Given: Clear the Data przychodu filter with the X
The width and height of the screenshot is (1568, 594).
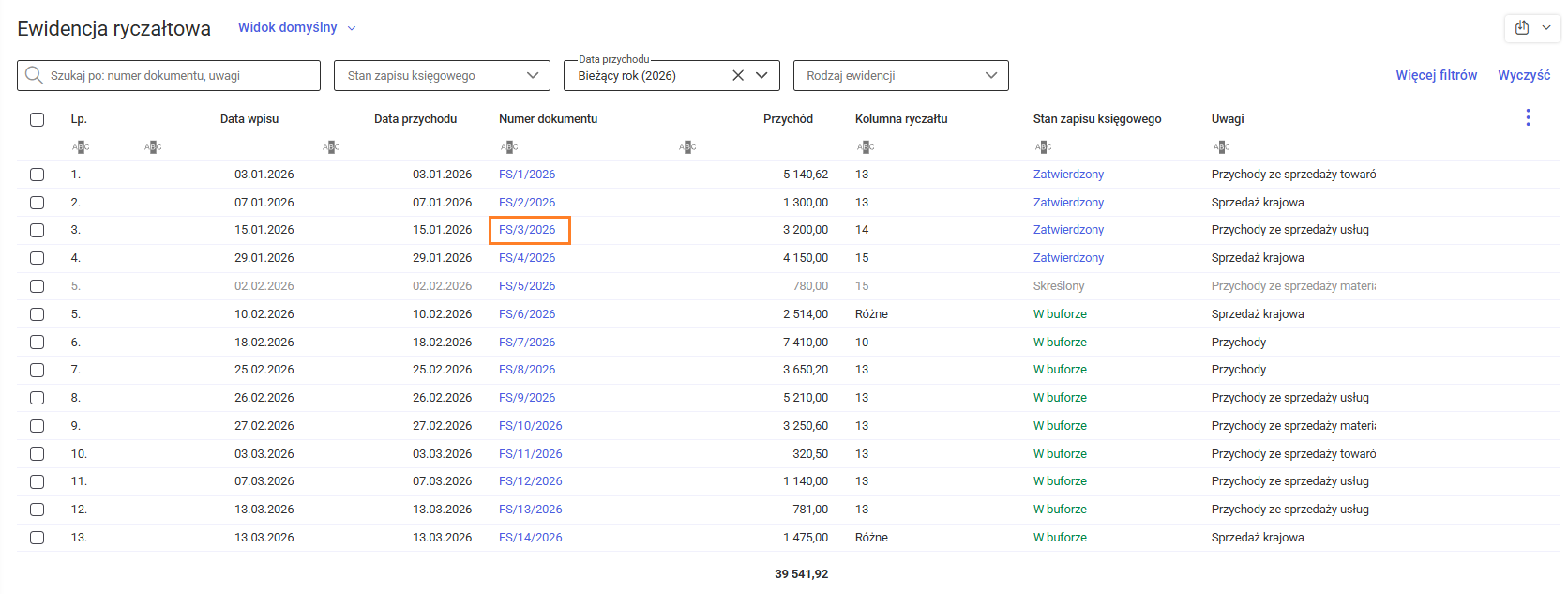Looking at the screenshot, I should click(738, 75).
